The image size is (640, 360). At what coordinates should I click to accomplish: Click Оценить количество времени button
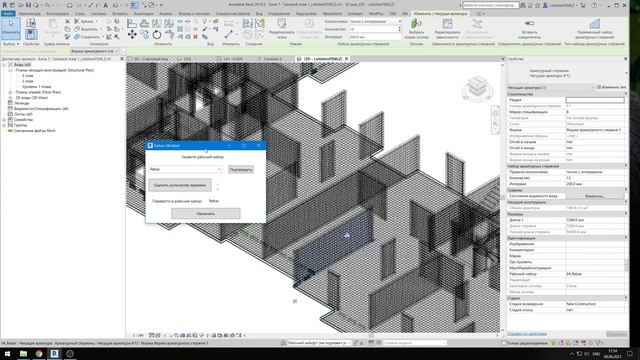(180, 185)
